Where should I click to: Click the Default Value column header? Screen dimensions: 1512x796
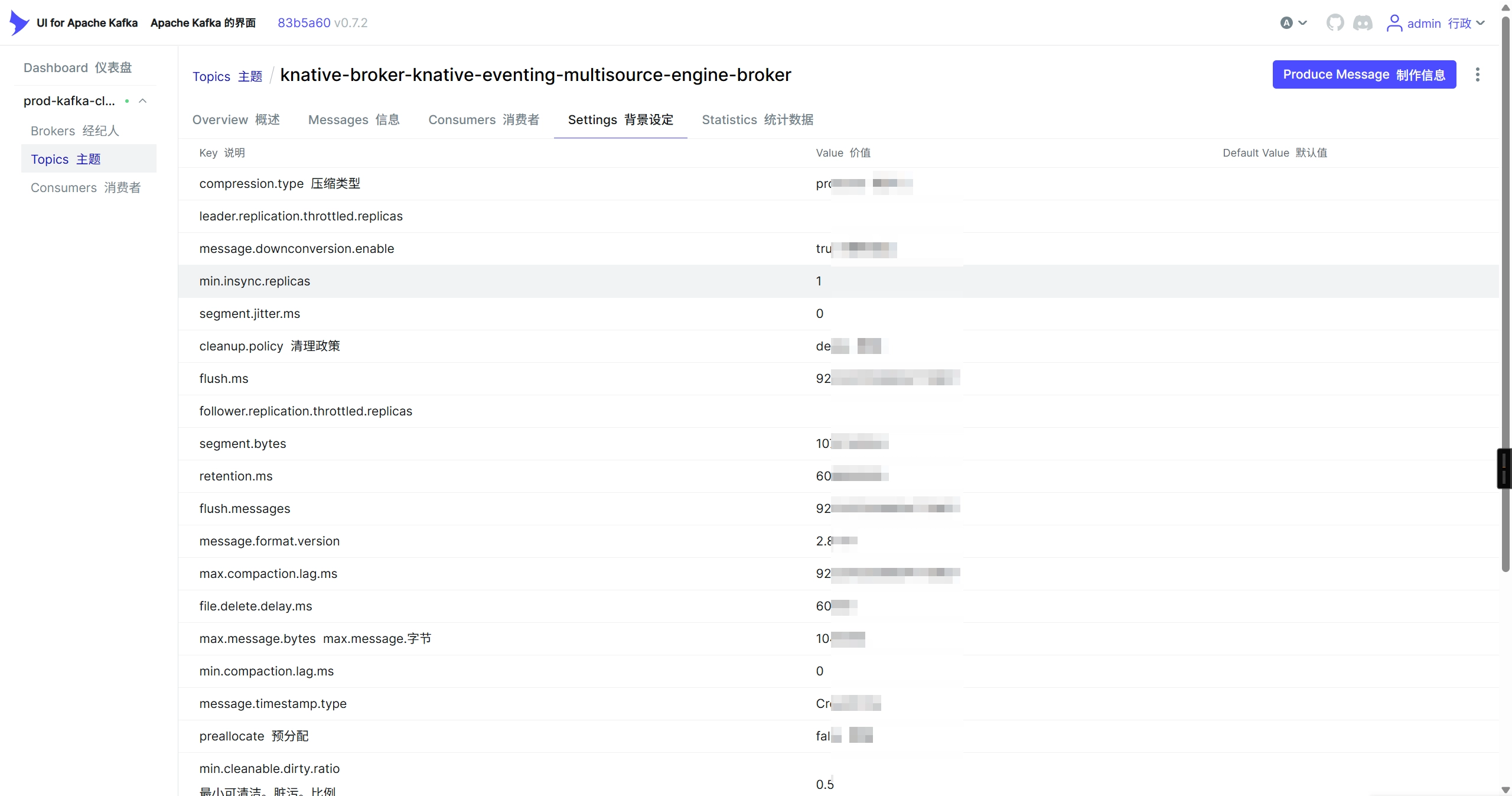tap(1275, 153)
